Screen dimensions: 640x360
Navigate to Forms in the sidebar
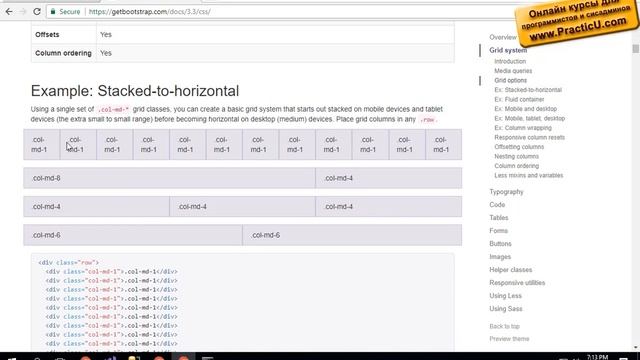tap(498, 231)
